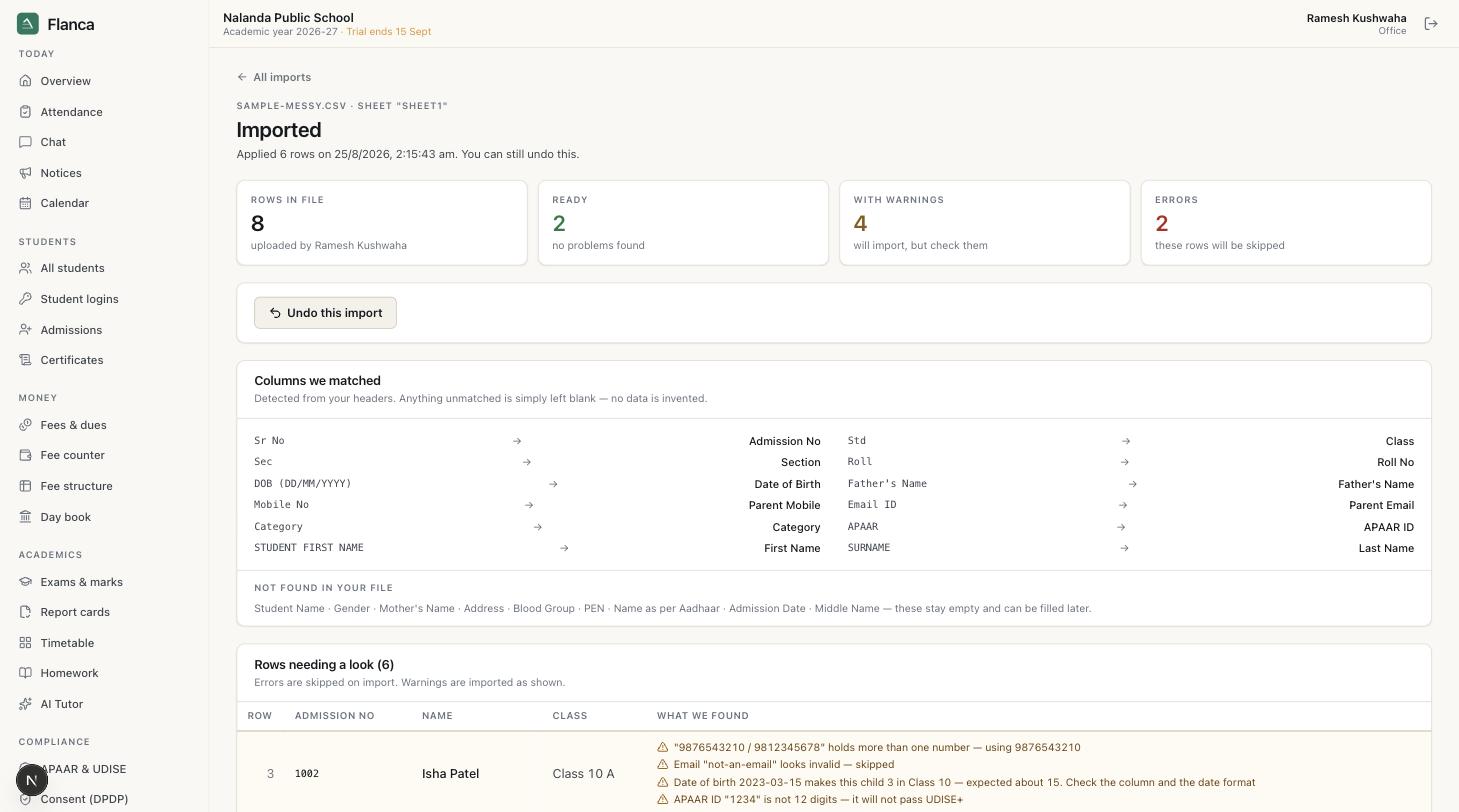Screen dimensions: 1459x812
Task: Click the Day book icon
Action: [26, 517]
